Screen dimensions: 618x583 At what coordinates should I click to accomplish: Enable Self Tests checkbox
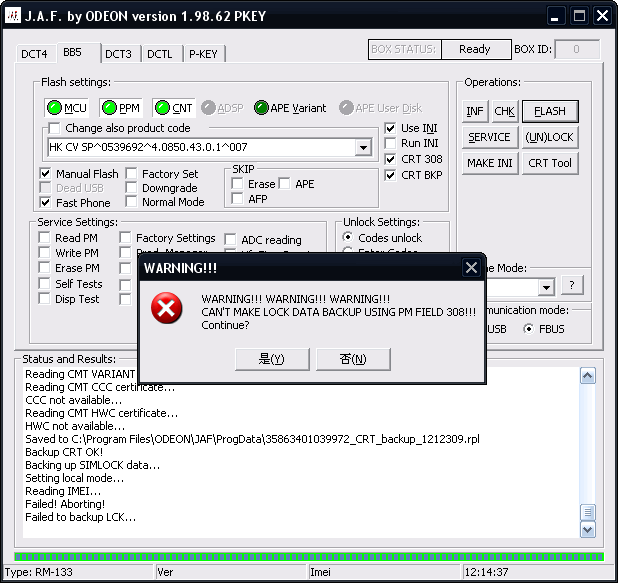[45, 284]
